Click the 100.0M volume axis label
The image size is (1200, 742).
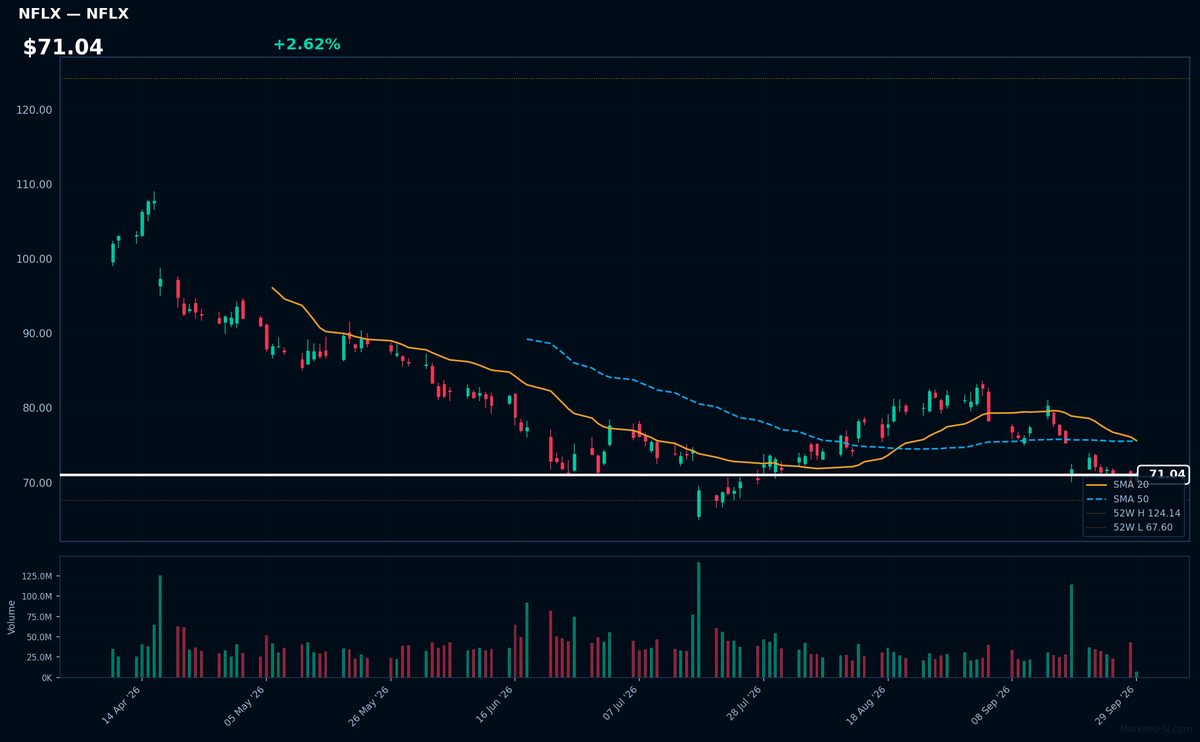coord(35,596)
